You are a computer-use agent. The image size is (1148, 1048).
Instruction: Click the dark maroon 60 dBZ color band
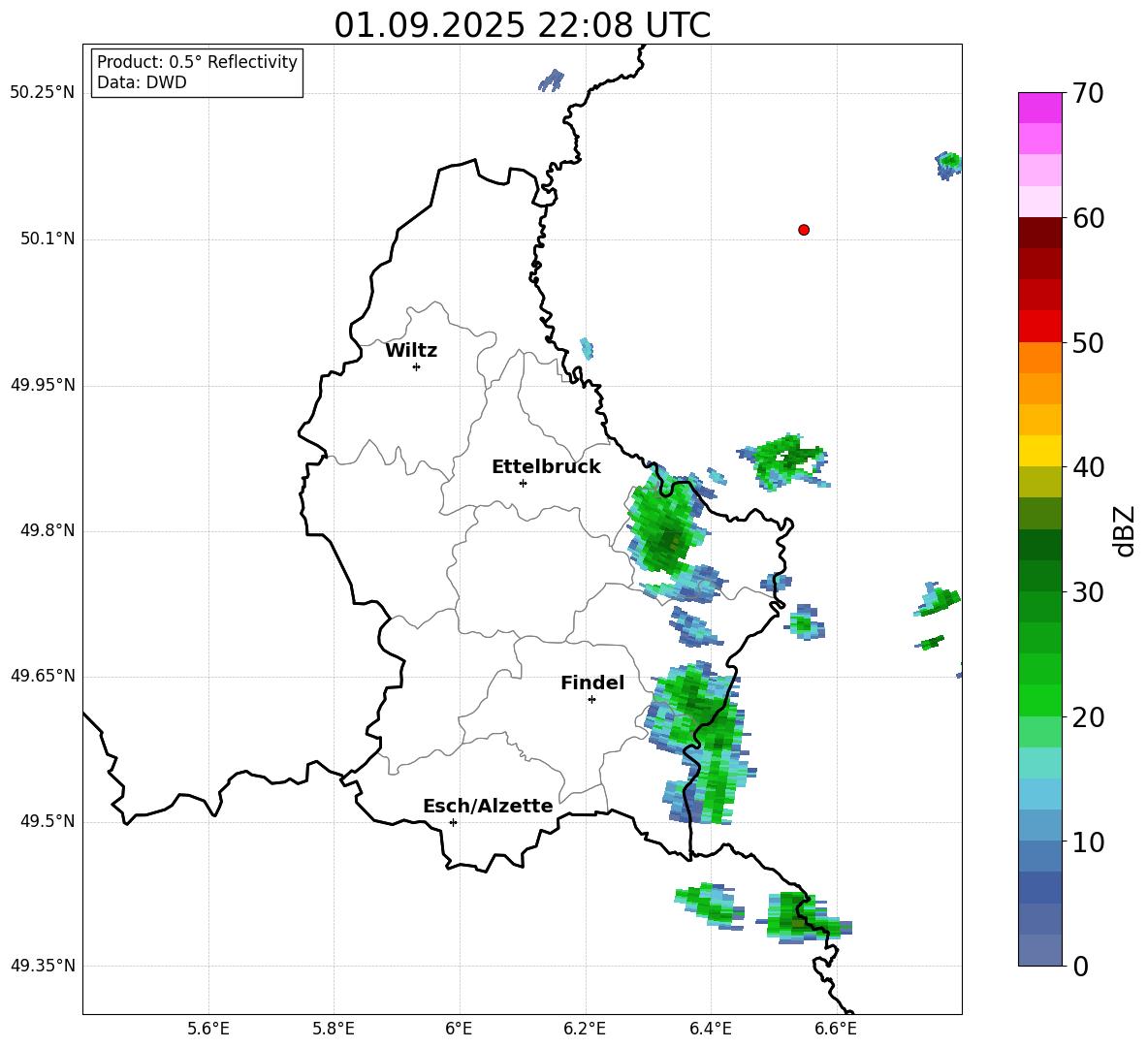click(1039, 233)
